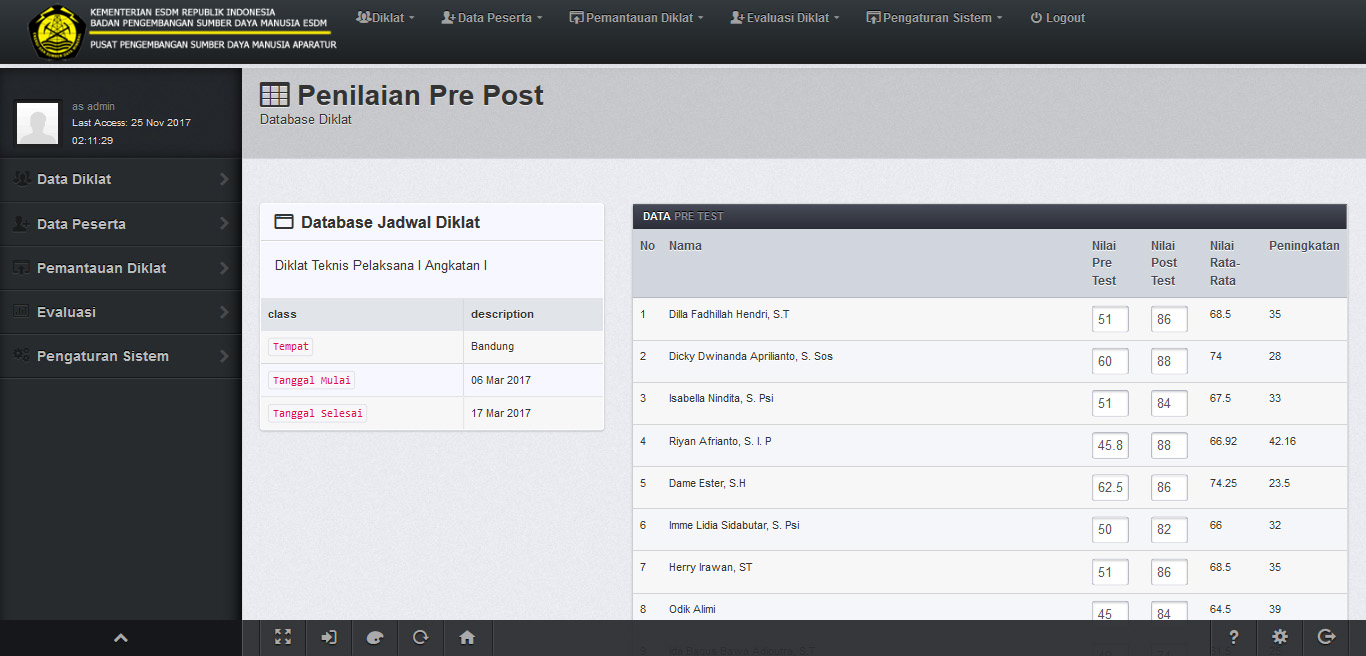This screenshot has height=656, width=1366.
Task: Open the Data Peserta top menu dropdown
Action: pos(492,18)
